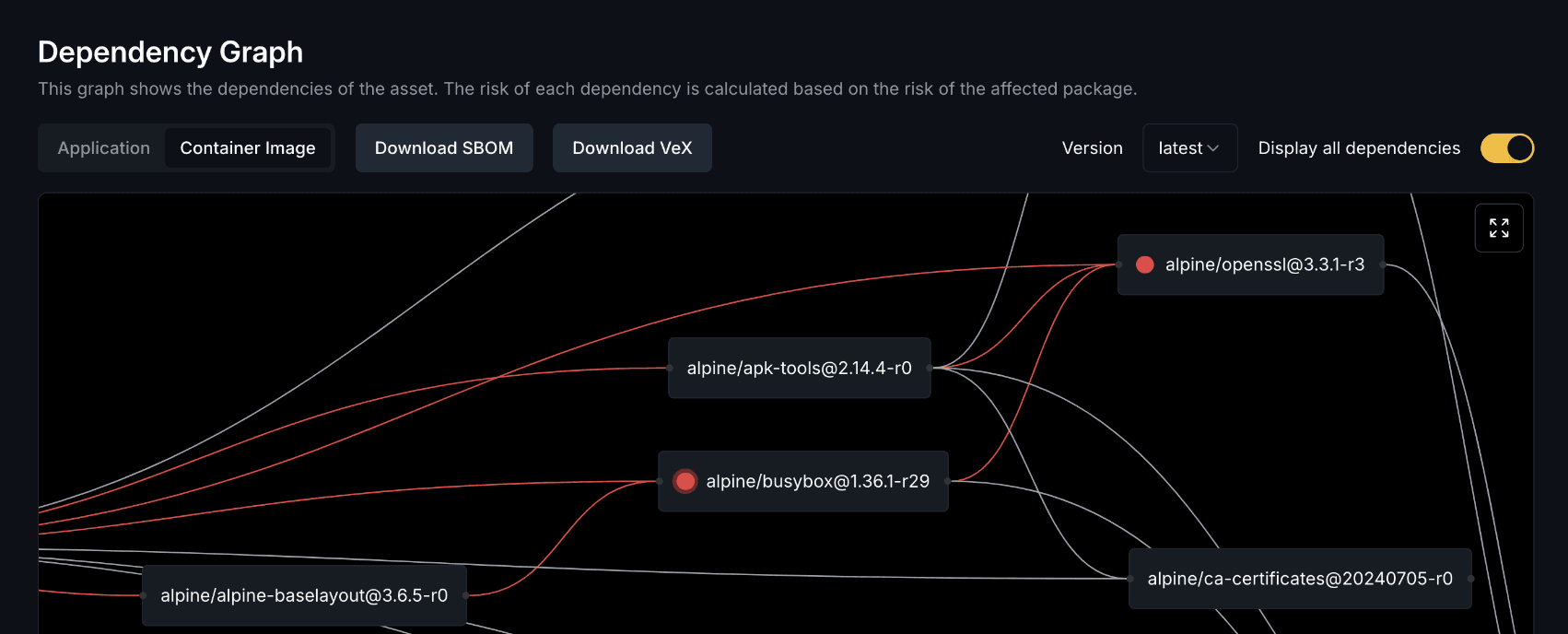The width and height of the screenshot is (1568, 634).
Task: Click the Download SBOM button
Action: click(444, 147)
